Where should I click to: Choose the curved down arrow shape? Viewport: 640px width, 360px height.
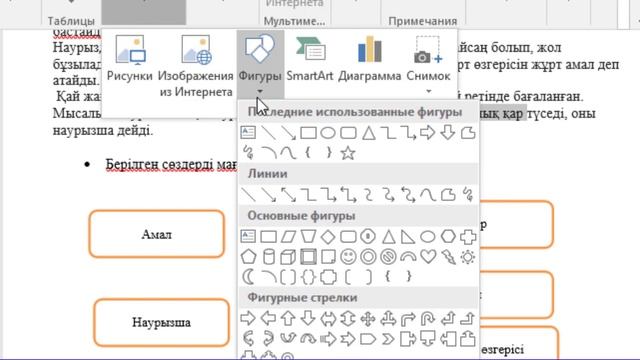coord(308,339)
